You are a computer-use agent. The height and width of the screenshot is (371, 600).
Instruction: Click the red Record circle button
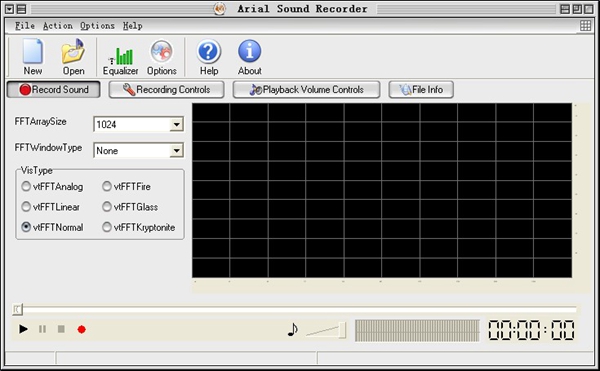[x=82, y=329]
